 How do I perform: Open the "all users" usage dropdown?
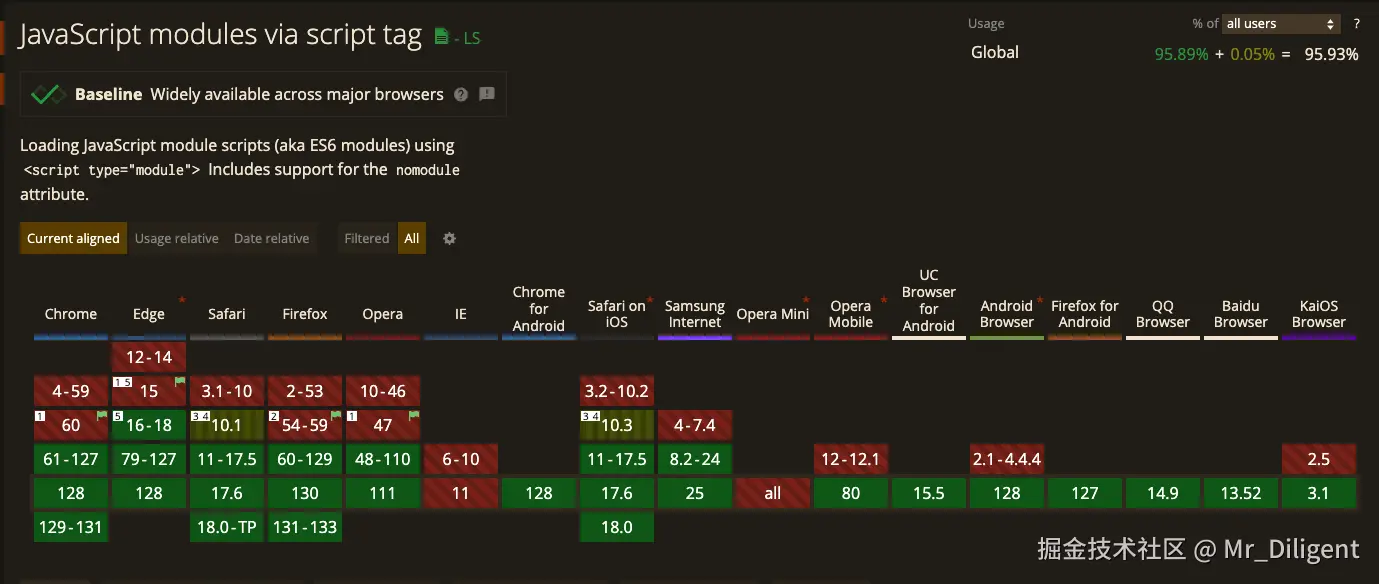coord(1281,24)
